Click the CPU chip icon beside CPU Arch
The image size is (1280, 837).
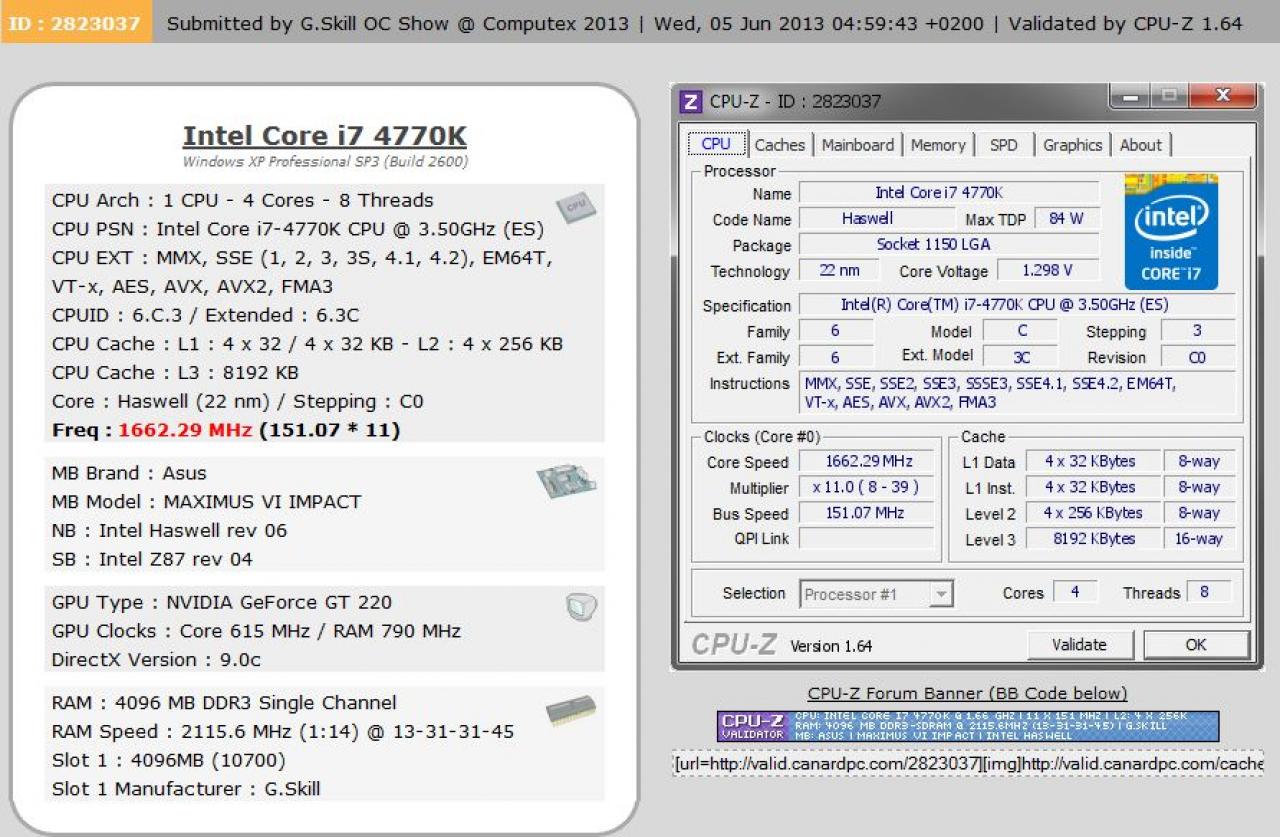coord(576,206)
